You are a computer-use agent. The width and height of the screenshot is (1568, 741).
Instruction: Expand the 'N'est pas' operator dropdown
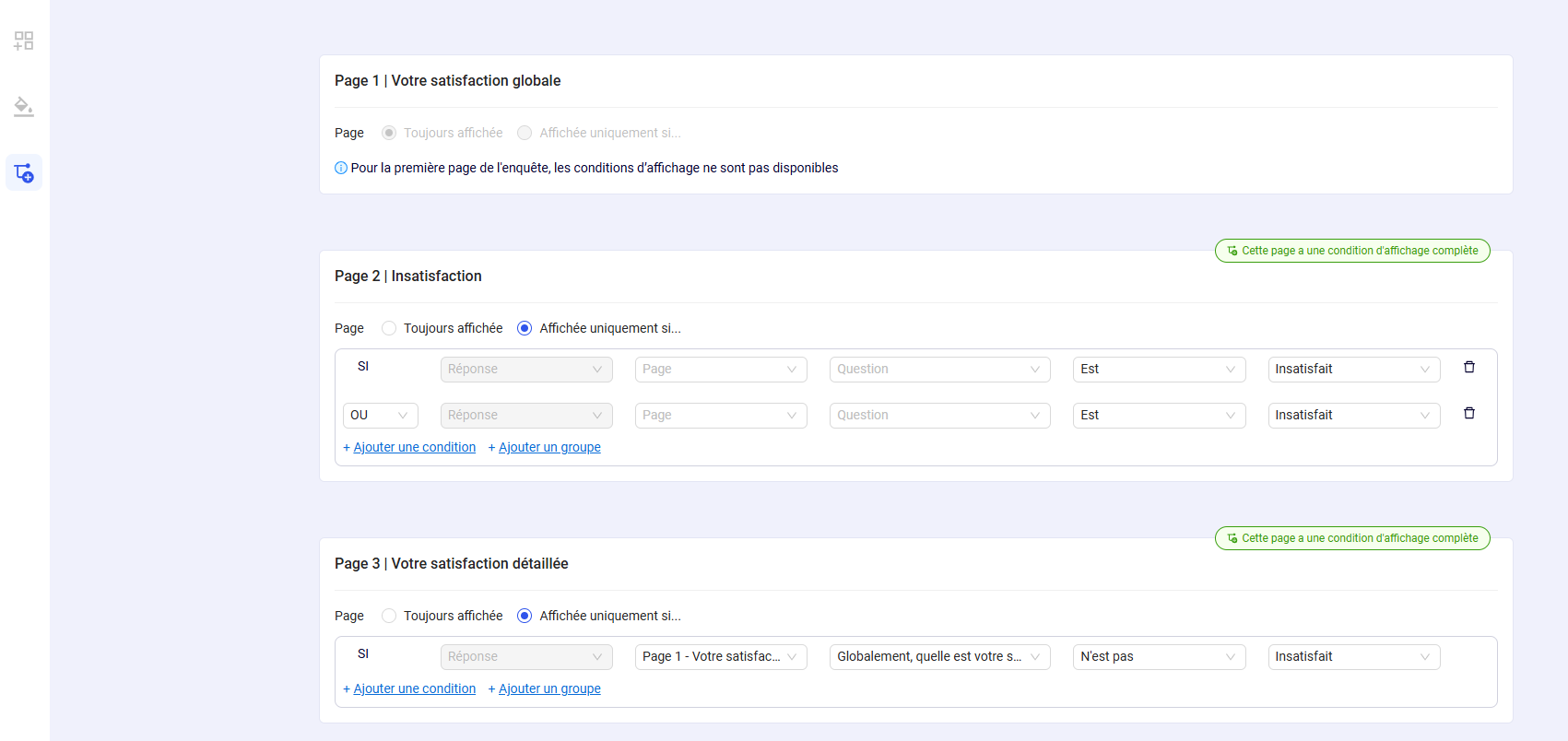click(1158, 657)
